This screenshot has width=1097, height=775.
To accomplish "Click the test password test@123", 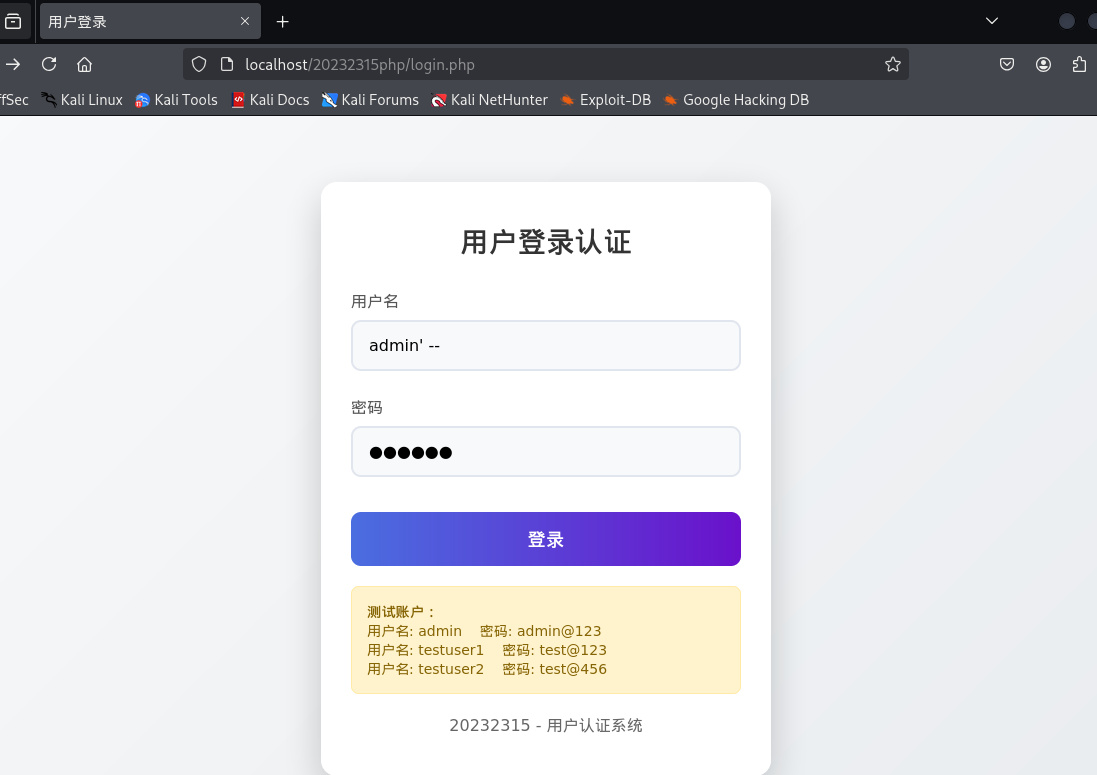I will point(573,650).
